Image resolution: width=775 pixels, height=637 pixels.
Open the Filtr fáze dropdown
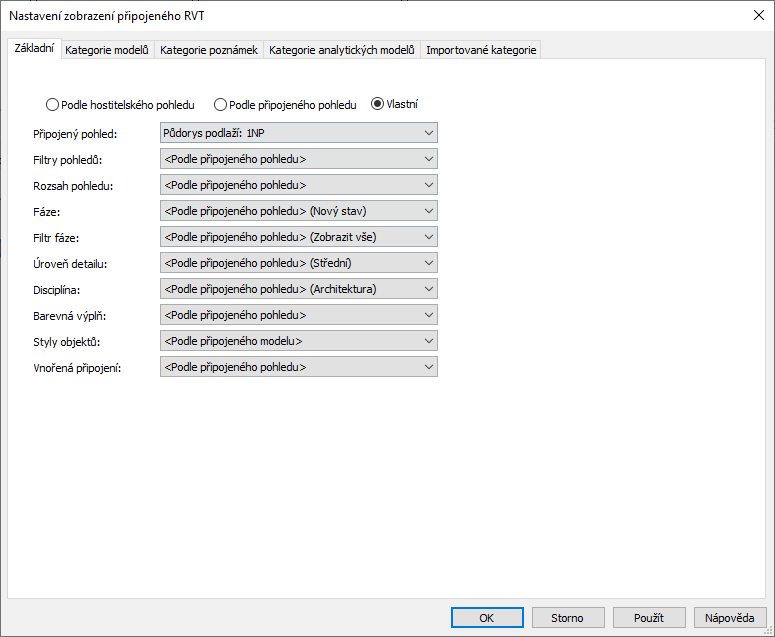tap(298, 237)
